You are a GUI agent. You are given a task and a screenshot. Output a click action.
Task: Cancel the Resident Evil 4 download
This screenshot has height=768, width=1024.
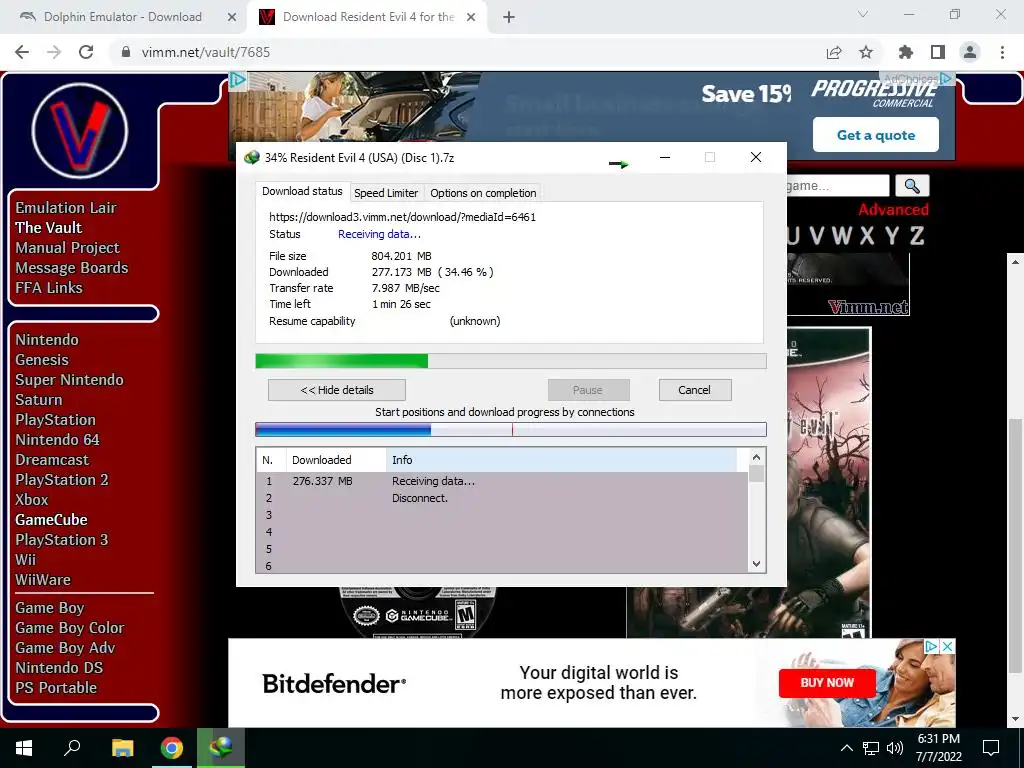tap(694, 390)
